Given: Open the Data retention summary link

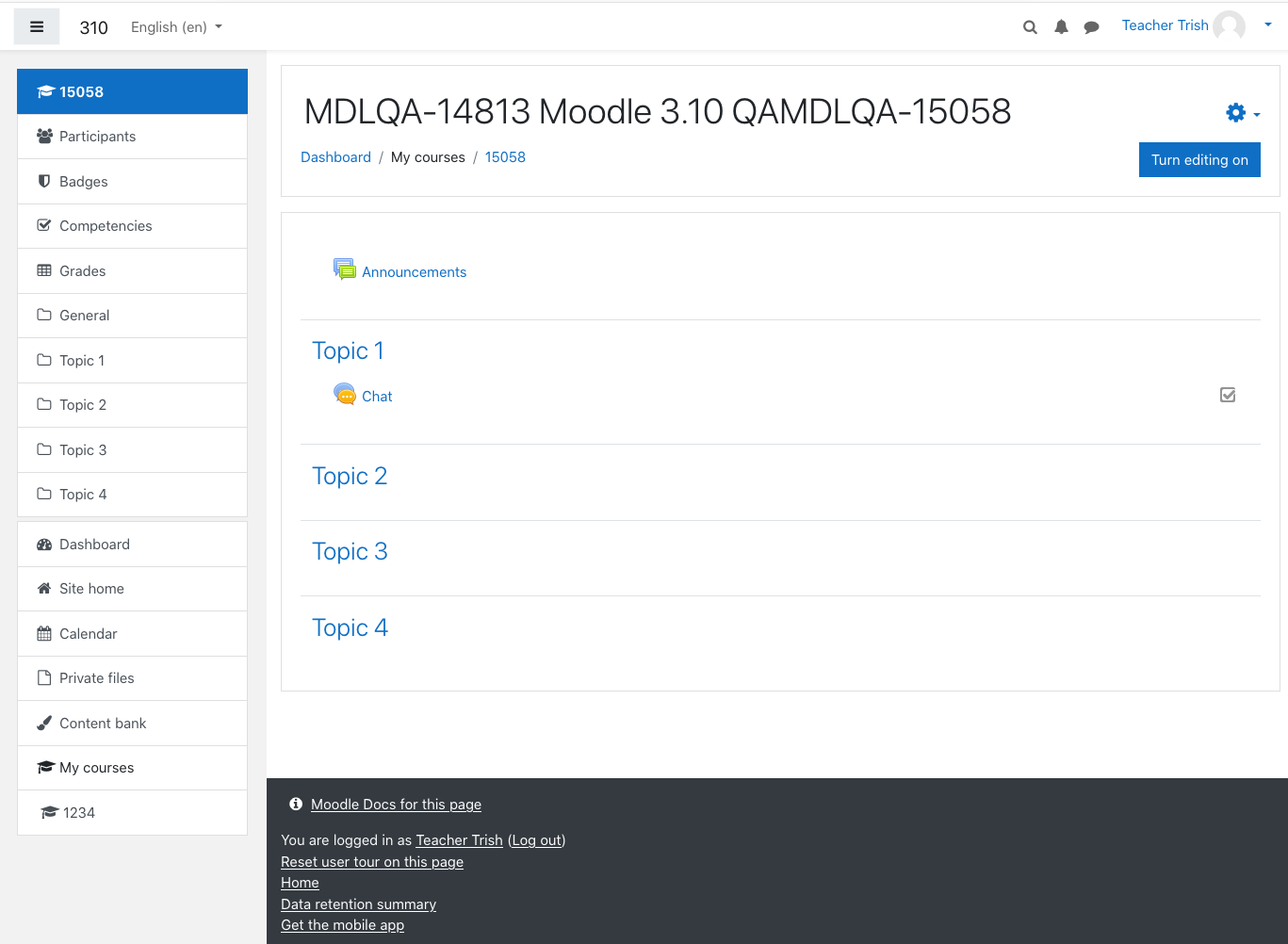Looking at the screenshot, I should coord(358,904).
